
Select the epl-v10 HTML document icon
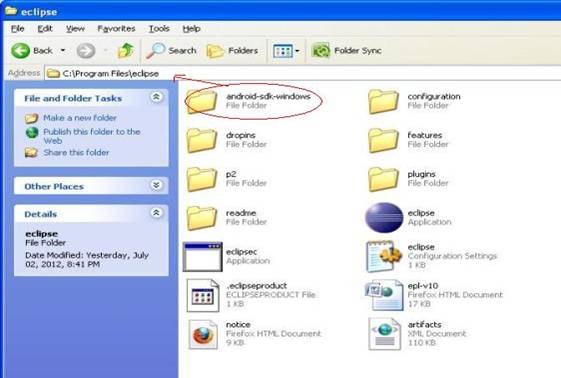[x=384, y=295]
